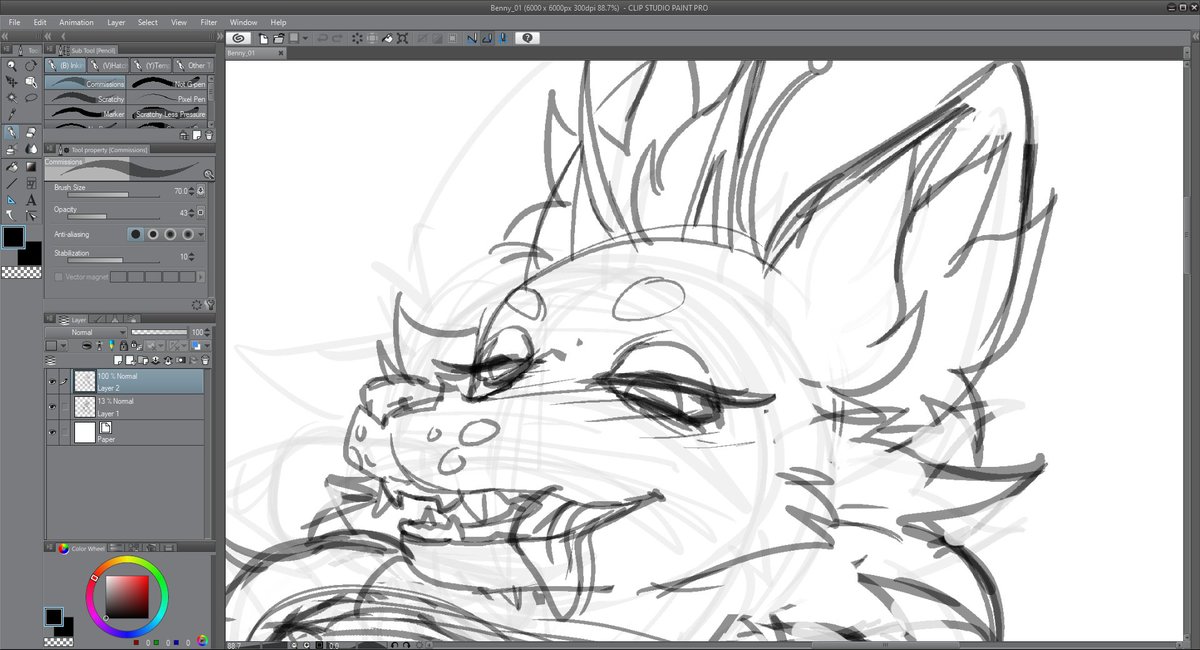Open the Animation menu
Image resolution: width=1200 pixels, height=650 pixels.
(x=76, y=22)
